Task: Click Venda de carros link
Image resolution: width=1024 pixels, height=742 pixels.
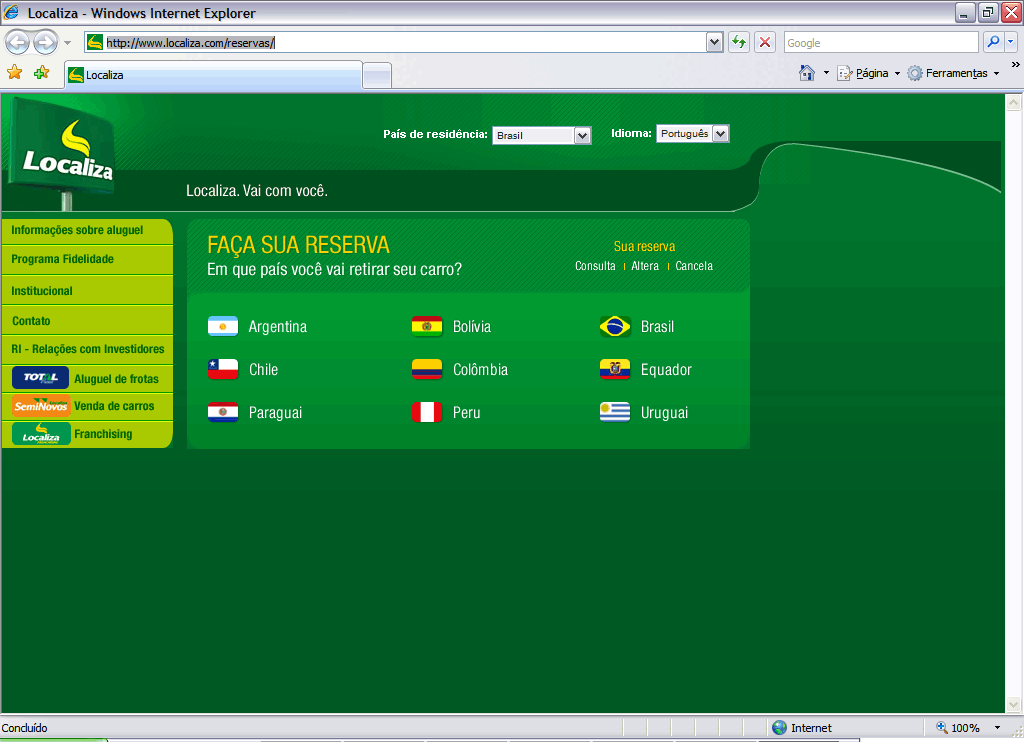Action: point(114,406)
